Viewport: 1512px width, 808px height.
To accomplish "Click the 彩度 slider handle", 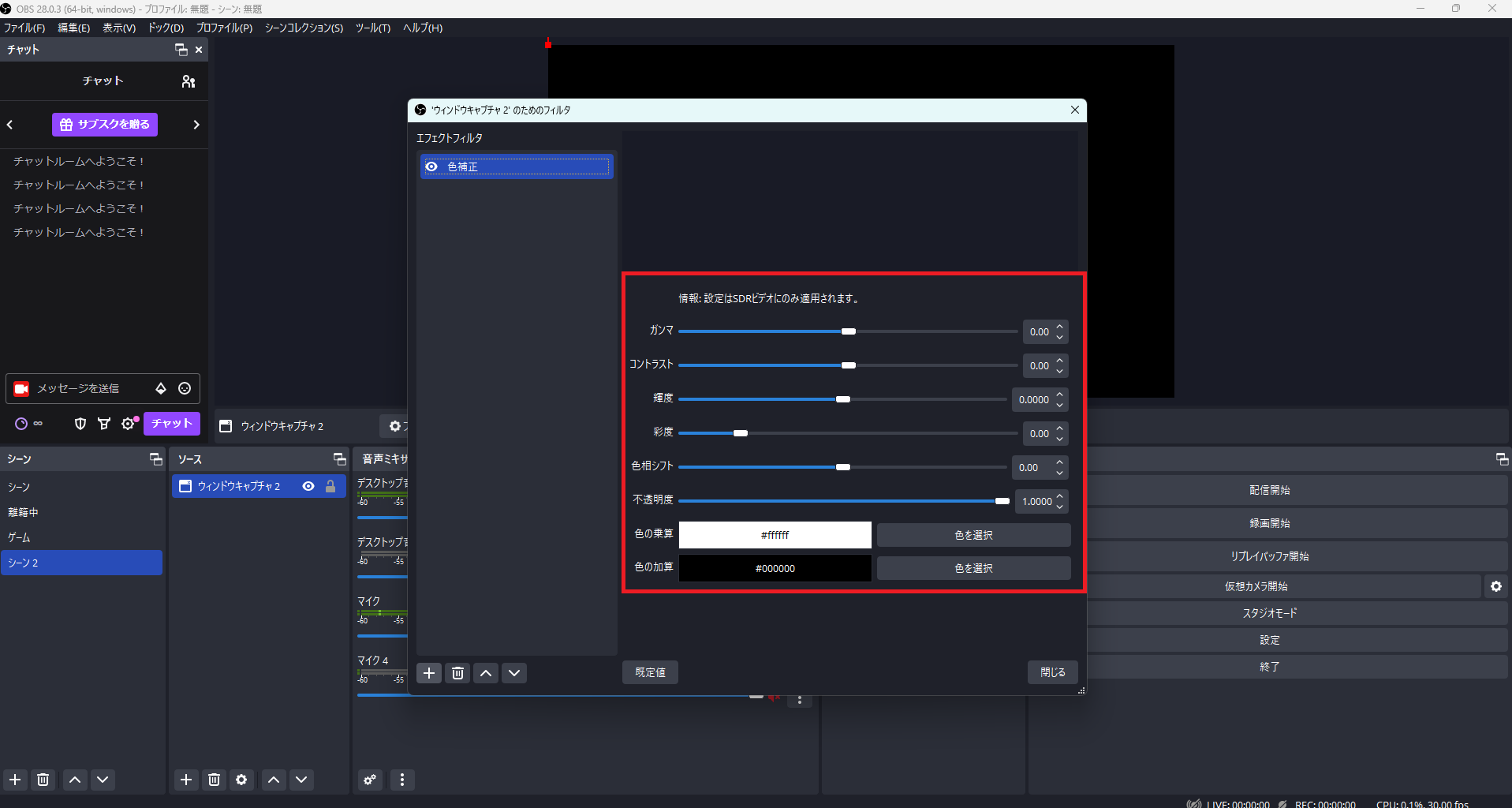I will (x=741, y=433).
